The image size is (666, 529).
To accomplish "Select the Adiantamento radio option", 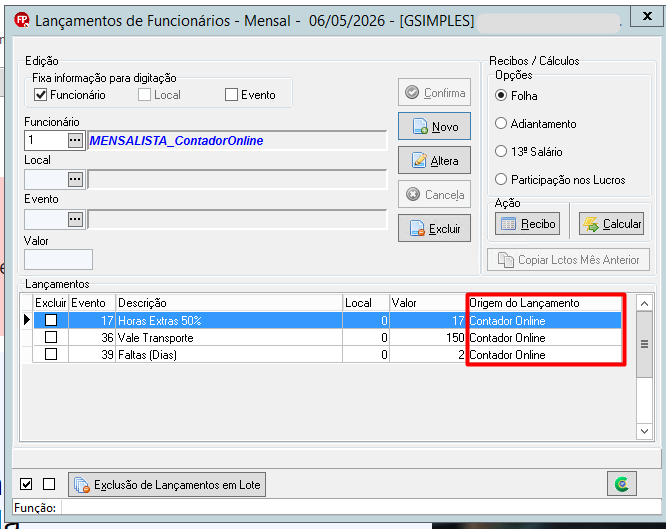I will (501, 123).
